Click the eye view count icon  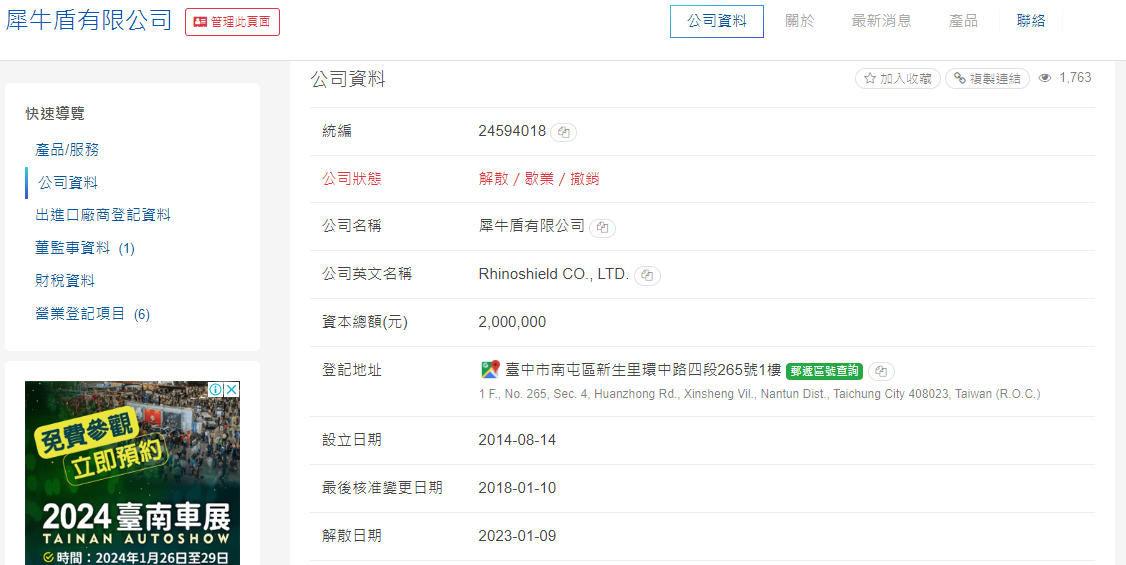(1046, 78)
